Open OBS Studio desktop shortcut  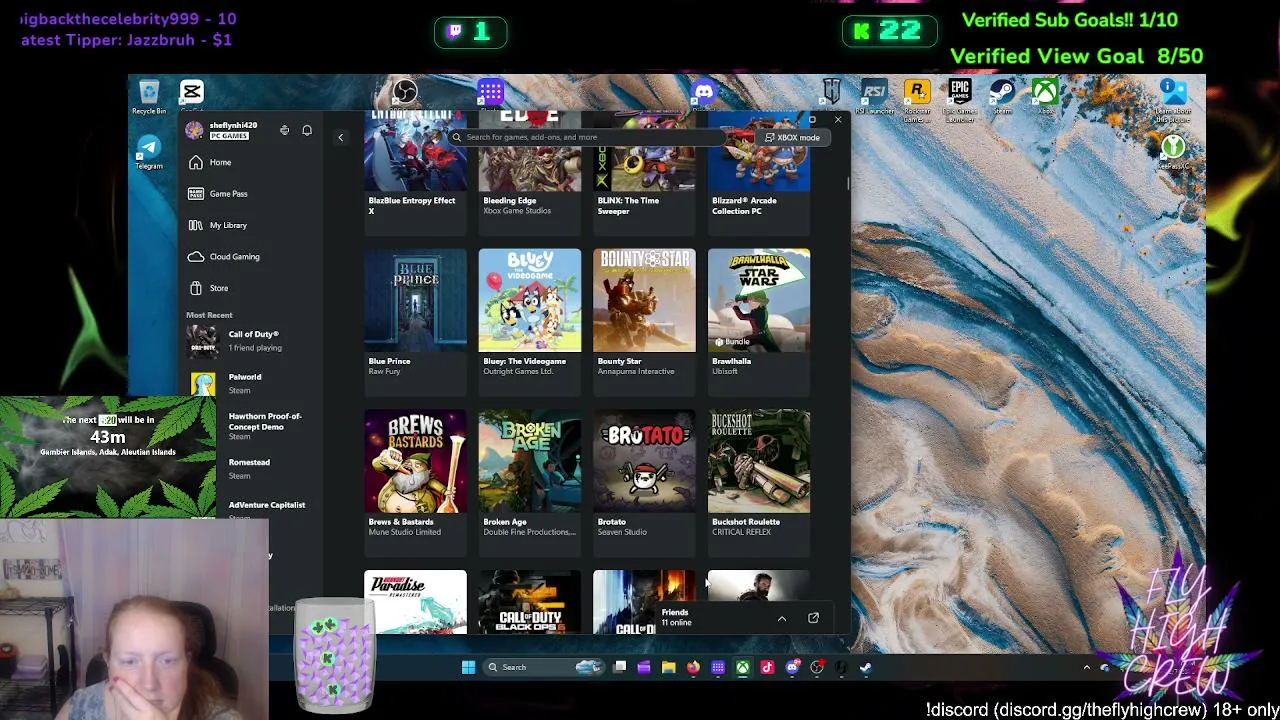click(x=405, y=93)
